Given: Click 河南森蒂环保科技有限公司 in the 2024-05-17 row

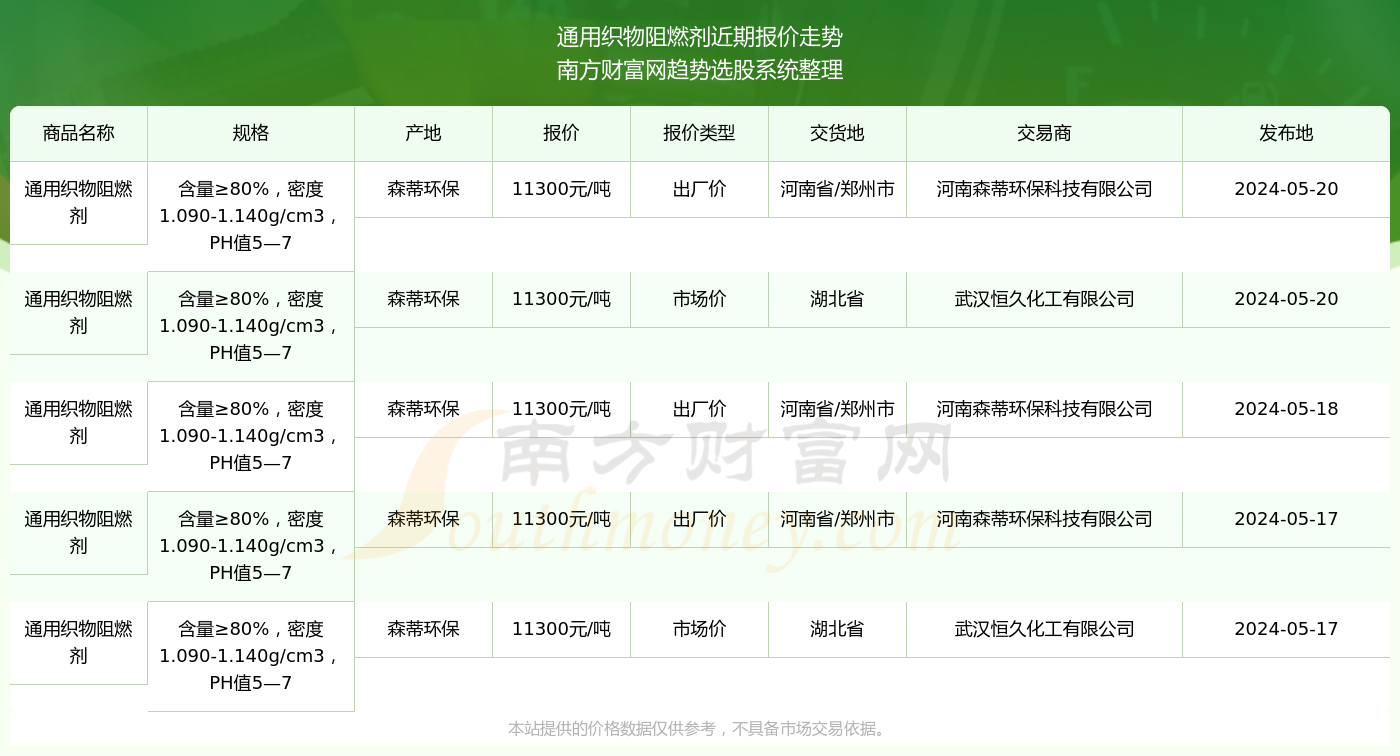Looking at the screenshot, I should (1045, 519).
